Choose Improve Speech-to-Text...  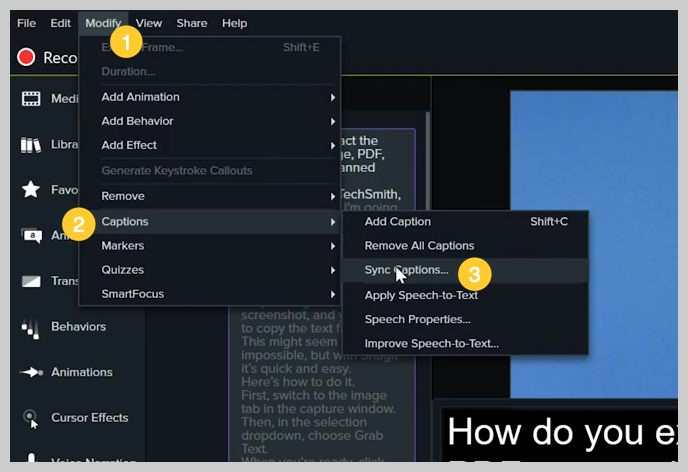pyautogui.click(x=465, y=343)
